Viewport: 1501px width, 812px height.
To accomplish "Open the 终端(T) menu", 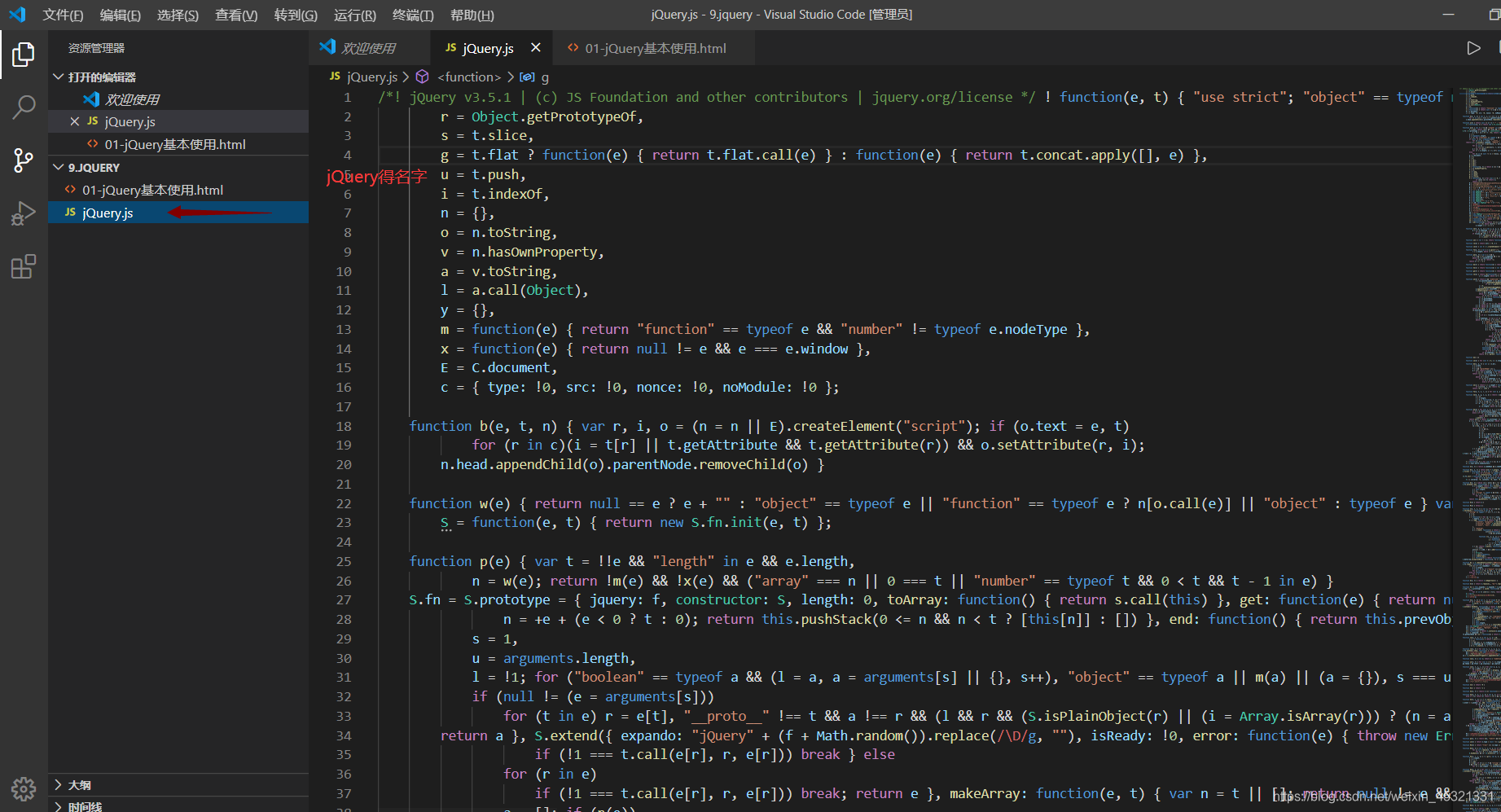I will coord(413,15).
